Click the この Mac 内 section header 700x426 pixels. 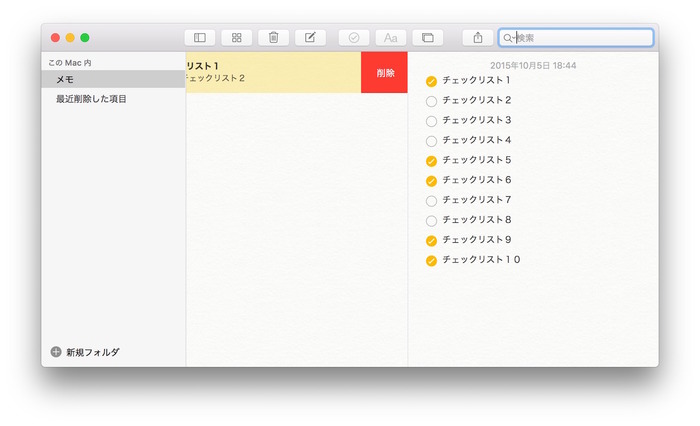[70, 63]
